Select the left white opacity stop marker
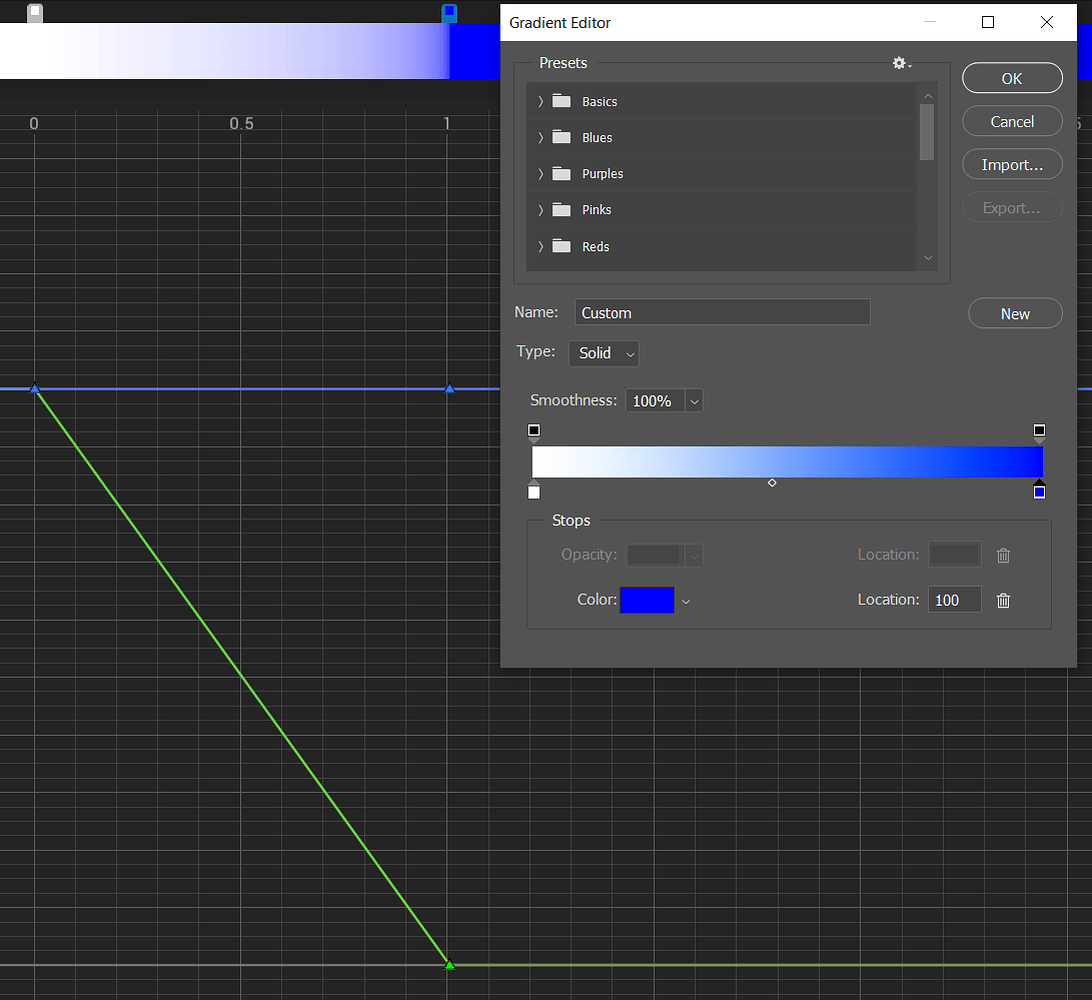 pos(533,430)
